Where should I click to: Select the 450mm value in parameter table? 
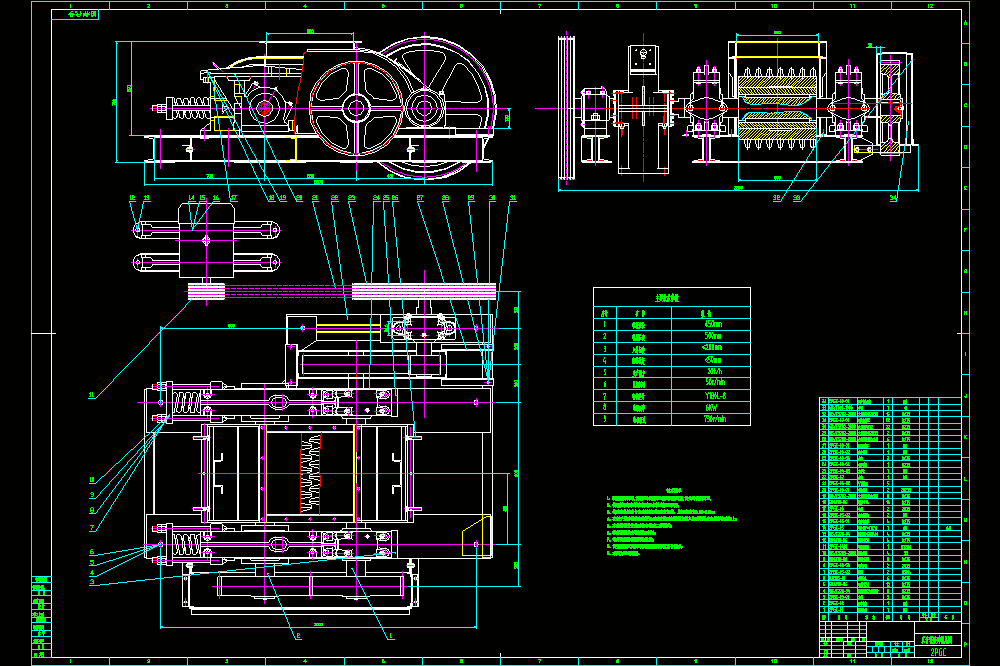[x=712, y=324]
